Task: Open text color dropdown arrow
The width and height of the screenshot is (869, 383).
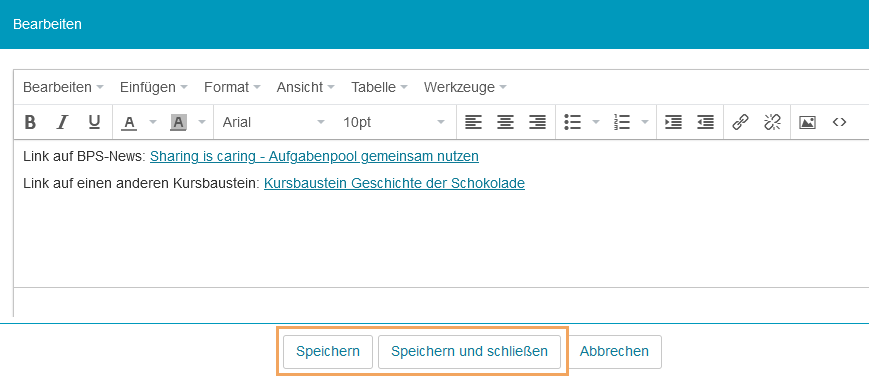Action: (x=154, y=122)
